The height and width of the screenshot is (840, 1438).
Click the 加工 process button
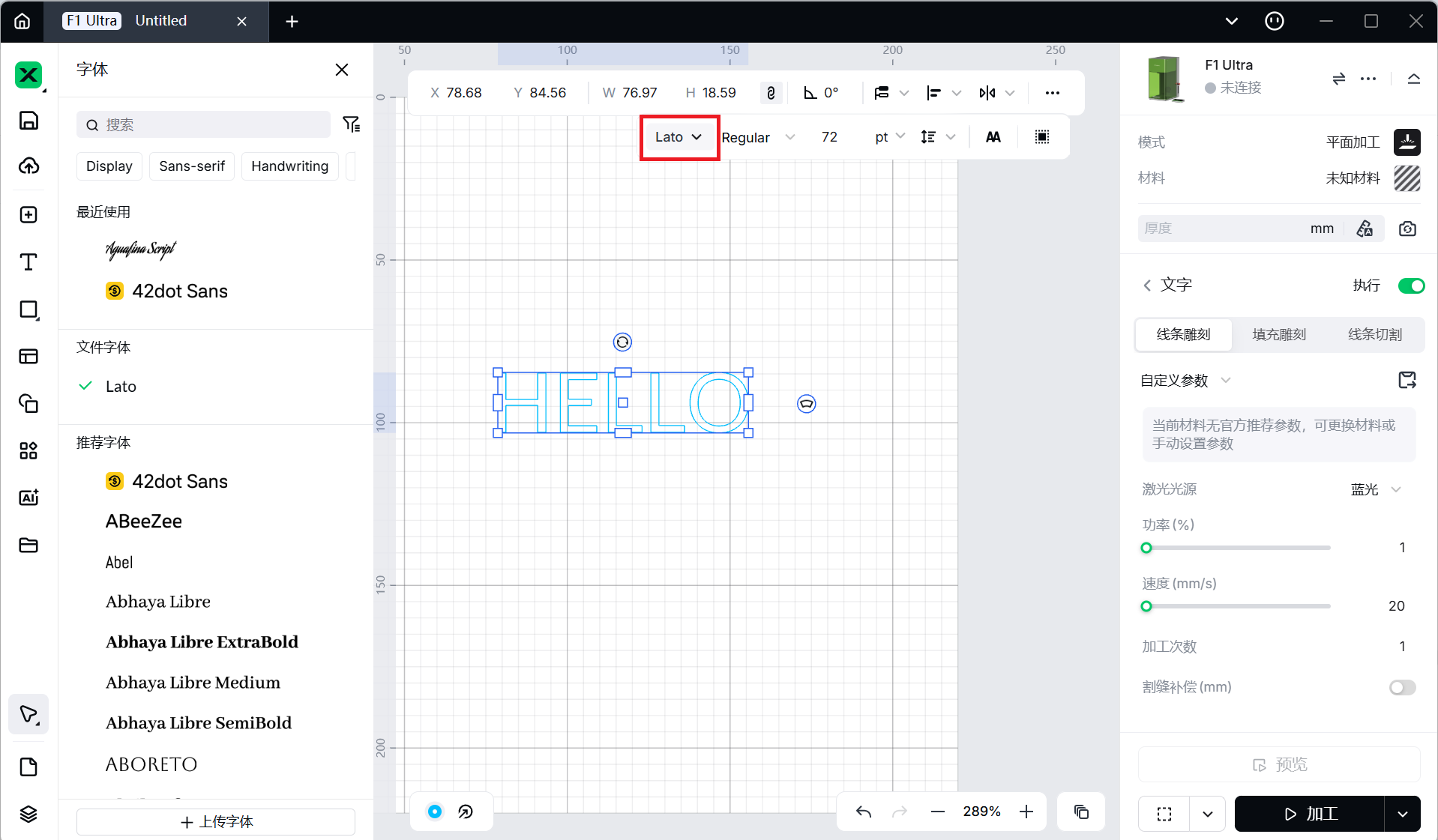pos(1309,814)
